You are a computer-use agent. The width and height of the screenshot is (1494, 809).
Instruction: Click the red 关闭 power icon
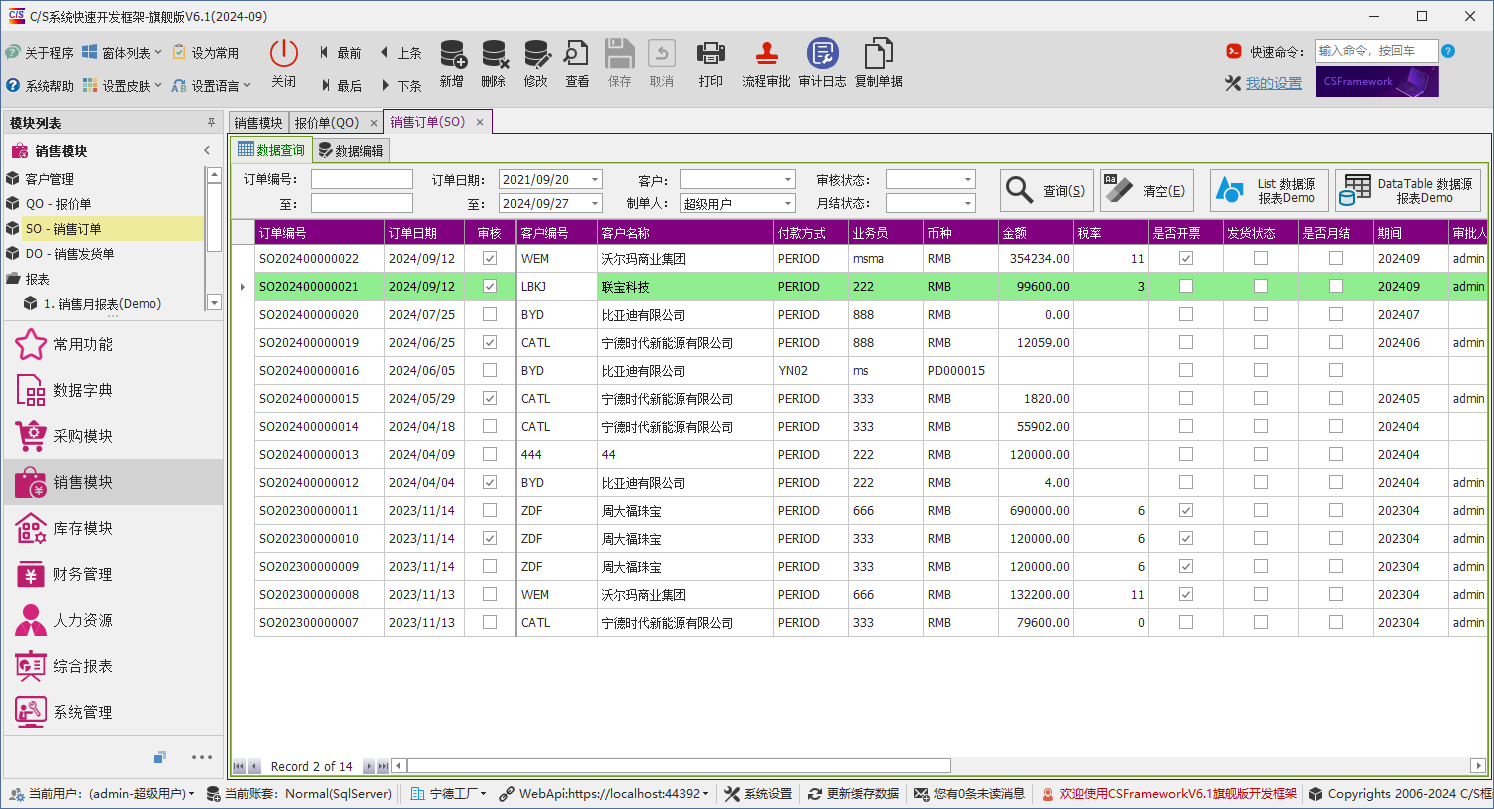coord(284,53)
